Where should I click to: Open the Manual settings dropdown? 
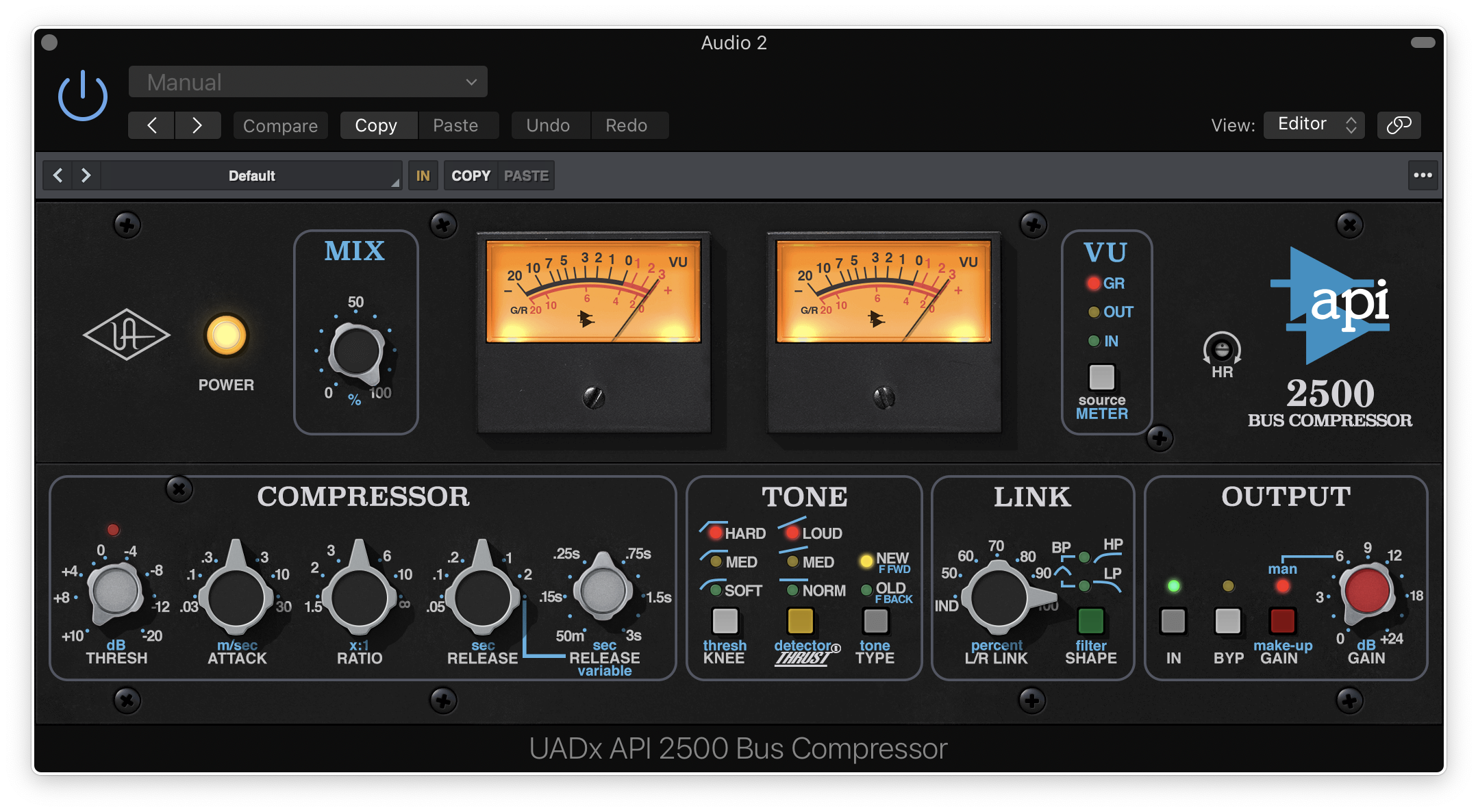pos(308,82)
